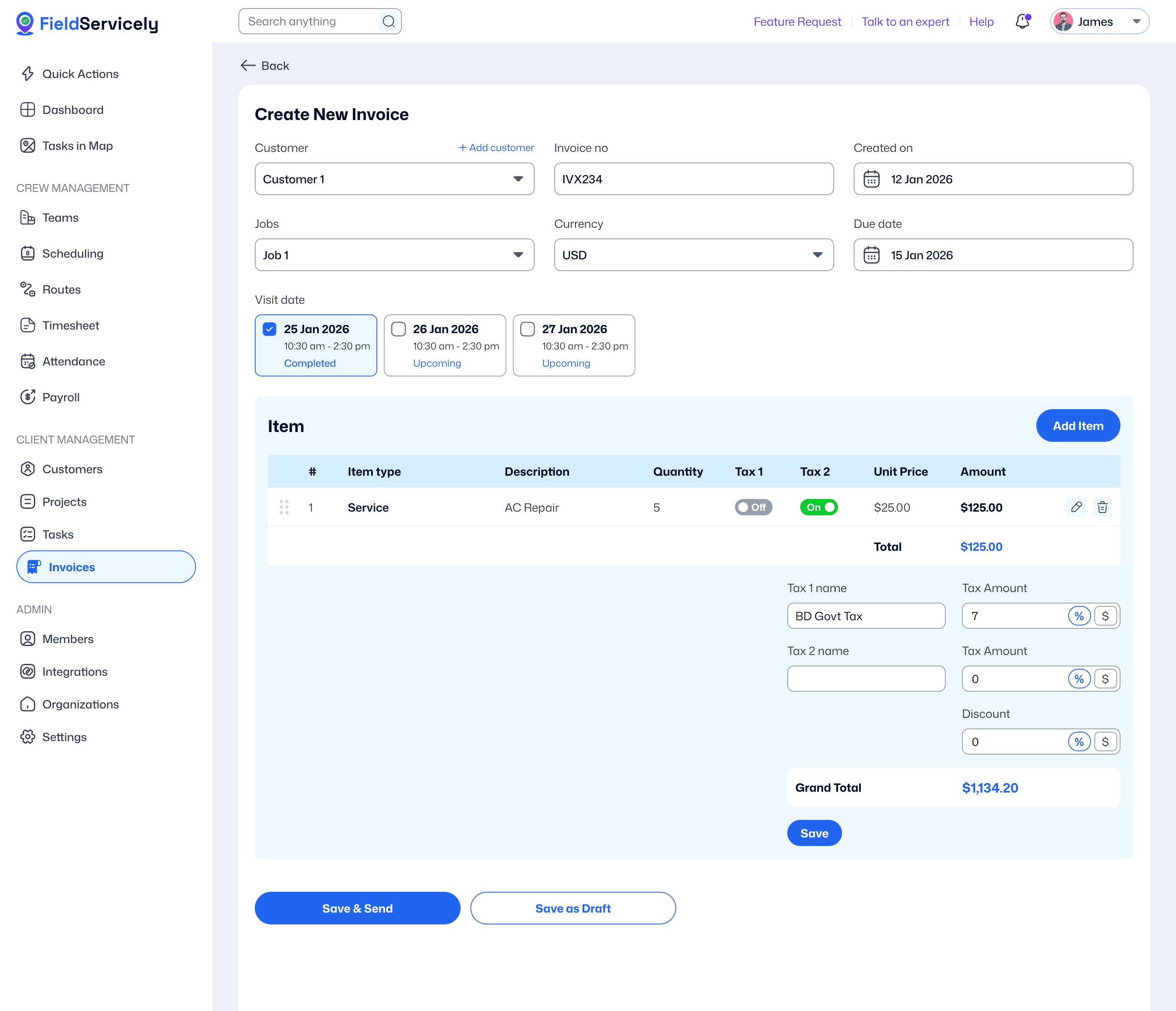Viewport: 1176px width, 1011px height.
Task: Enable the Tax 1 toggle for Service
Action: pos(753,507)
